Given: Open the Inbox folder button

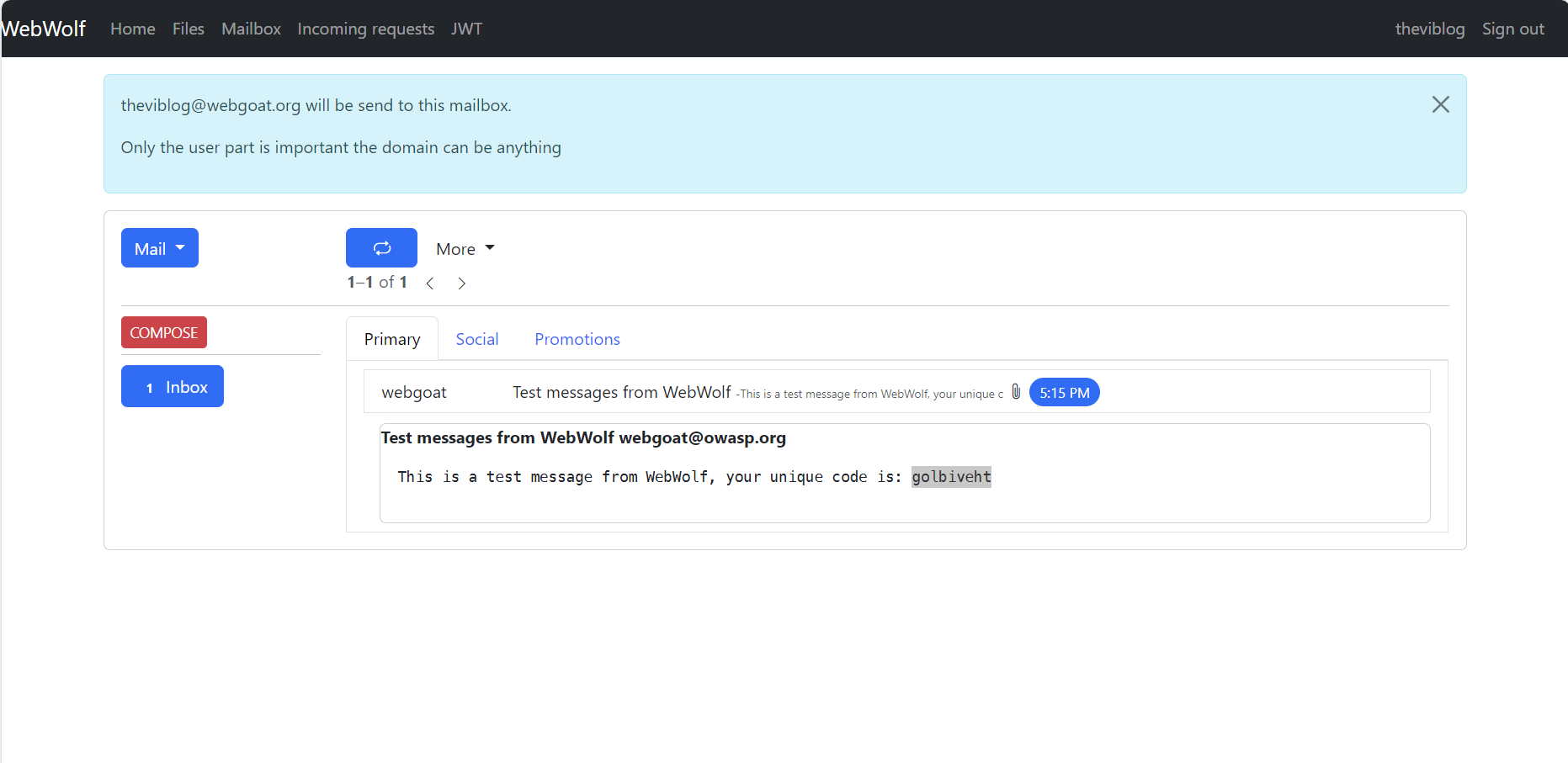Looking at the screenshot, I should click(x=173, y=387).
